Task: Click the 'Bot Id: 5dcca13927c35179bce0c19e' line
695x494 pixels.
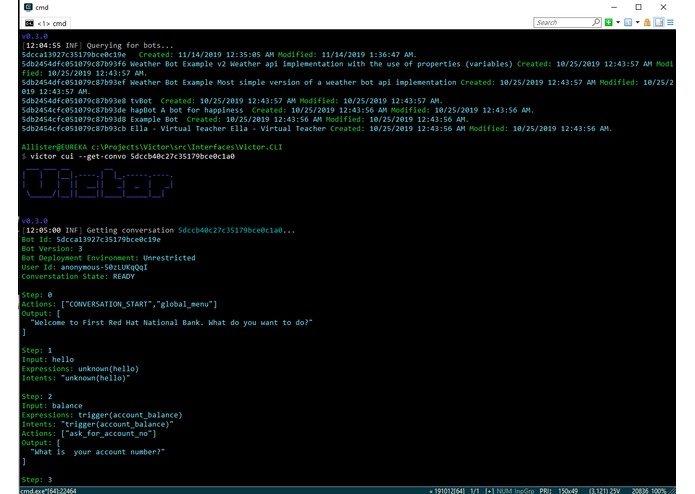Action: click(91, 240)
